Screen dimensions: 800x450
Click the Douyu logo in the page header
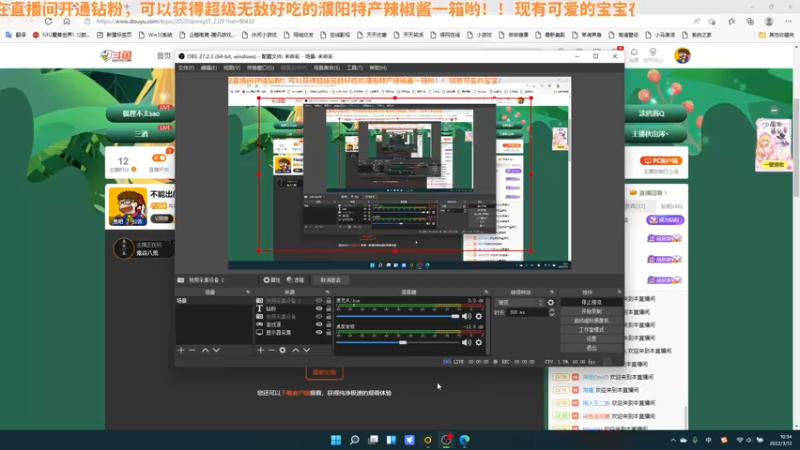(116, 56)
